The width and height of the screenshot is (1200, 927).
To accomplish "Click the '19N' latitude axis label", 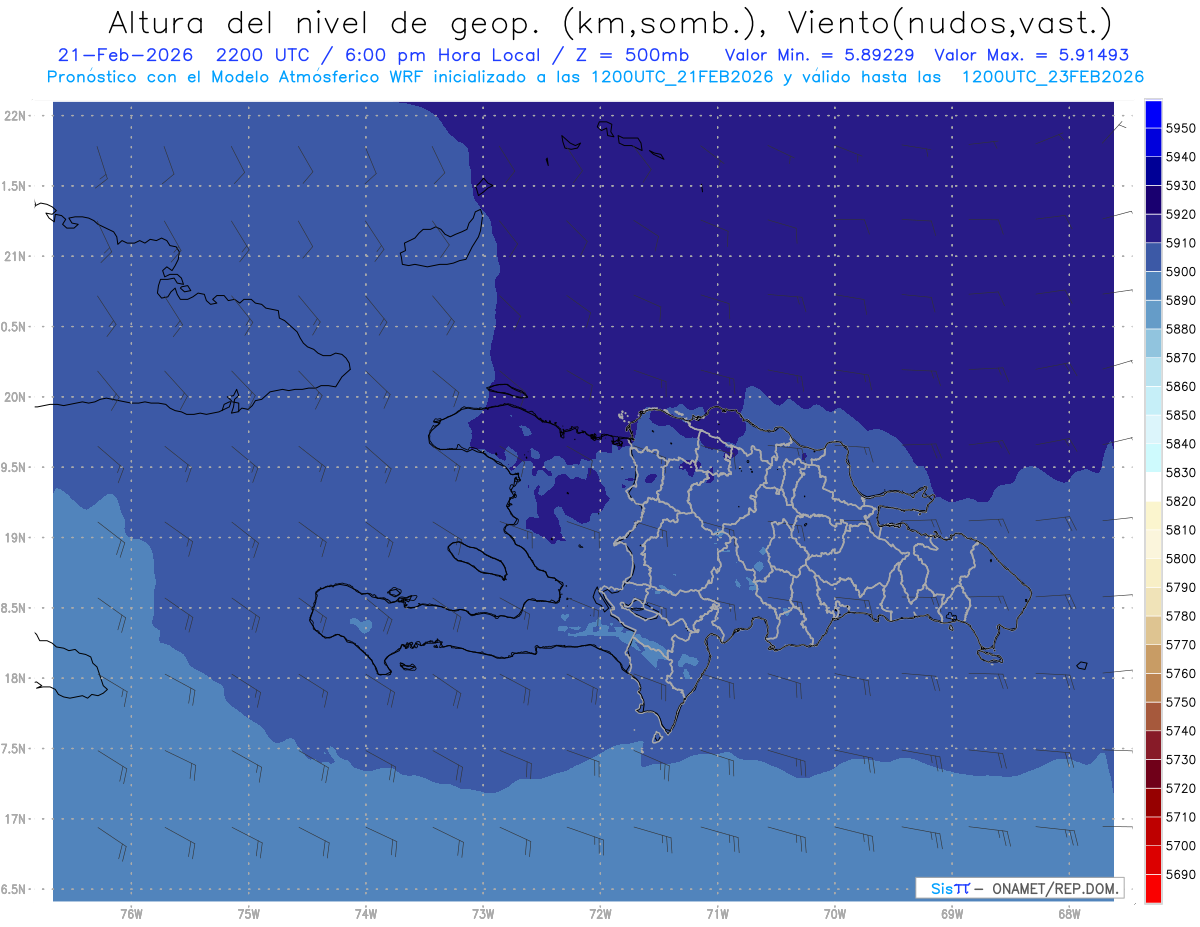I will [x=16, y=537].
